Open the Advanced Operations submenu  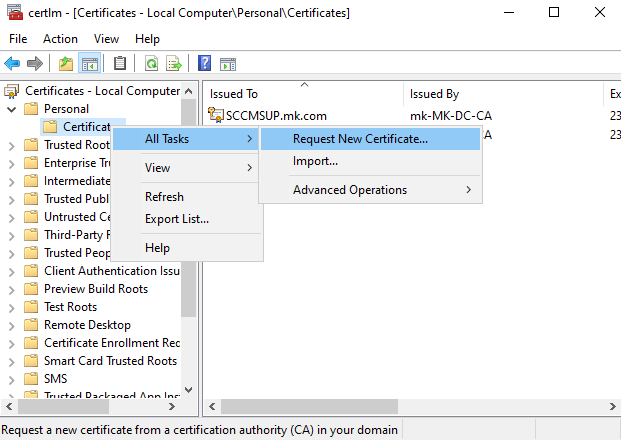350,190
